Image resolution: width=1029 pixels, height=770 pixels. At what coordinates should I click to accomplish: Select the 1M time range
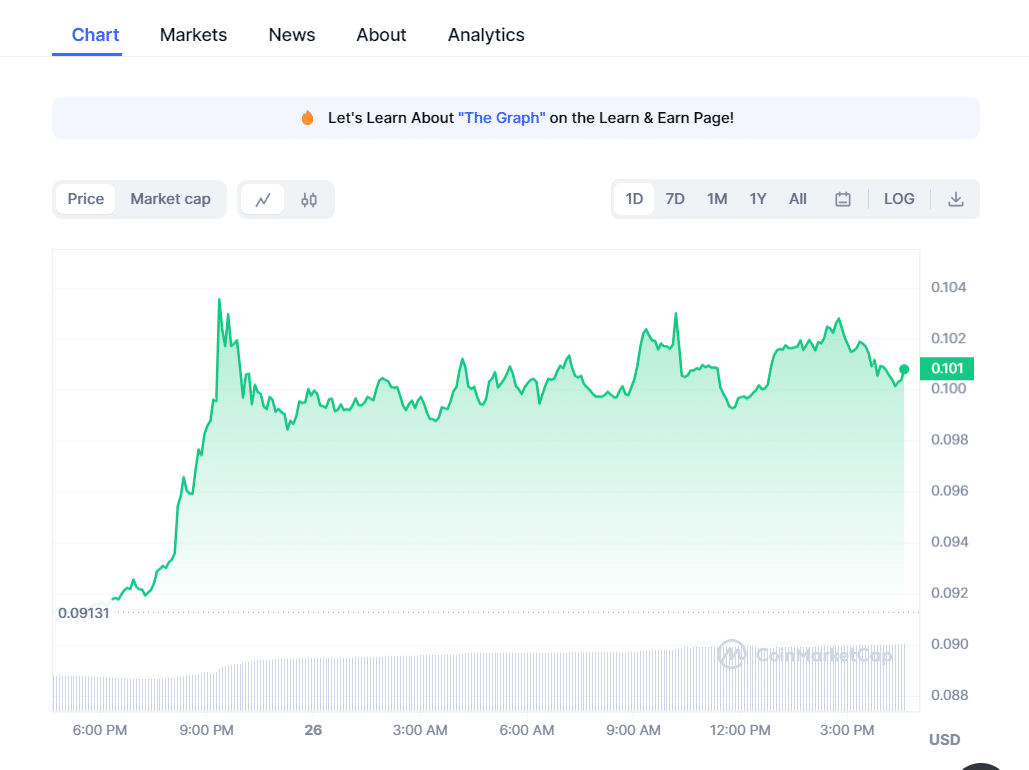(x=717, y=199)
